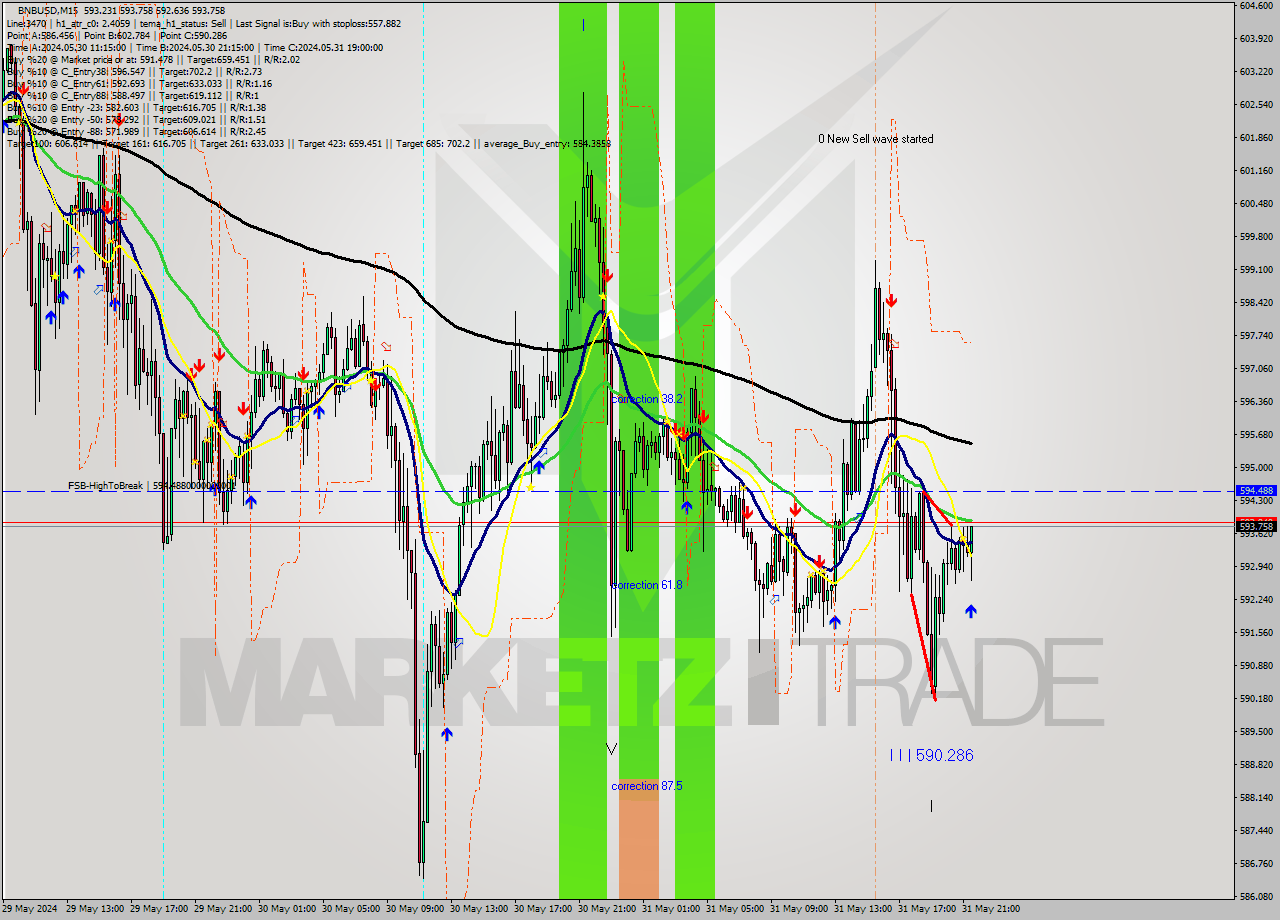Viewport: 1280px width, 920px height.
Task: Click the 601.860 price axis value
Action: click(x=1255, y=138)
